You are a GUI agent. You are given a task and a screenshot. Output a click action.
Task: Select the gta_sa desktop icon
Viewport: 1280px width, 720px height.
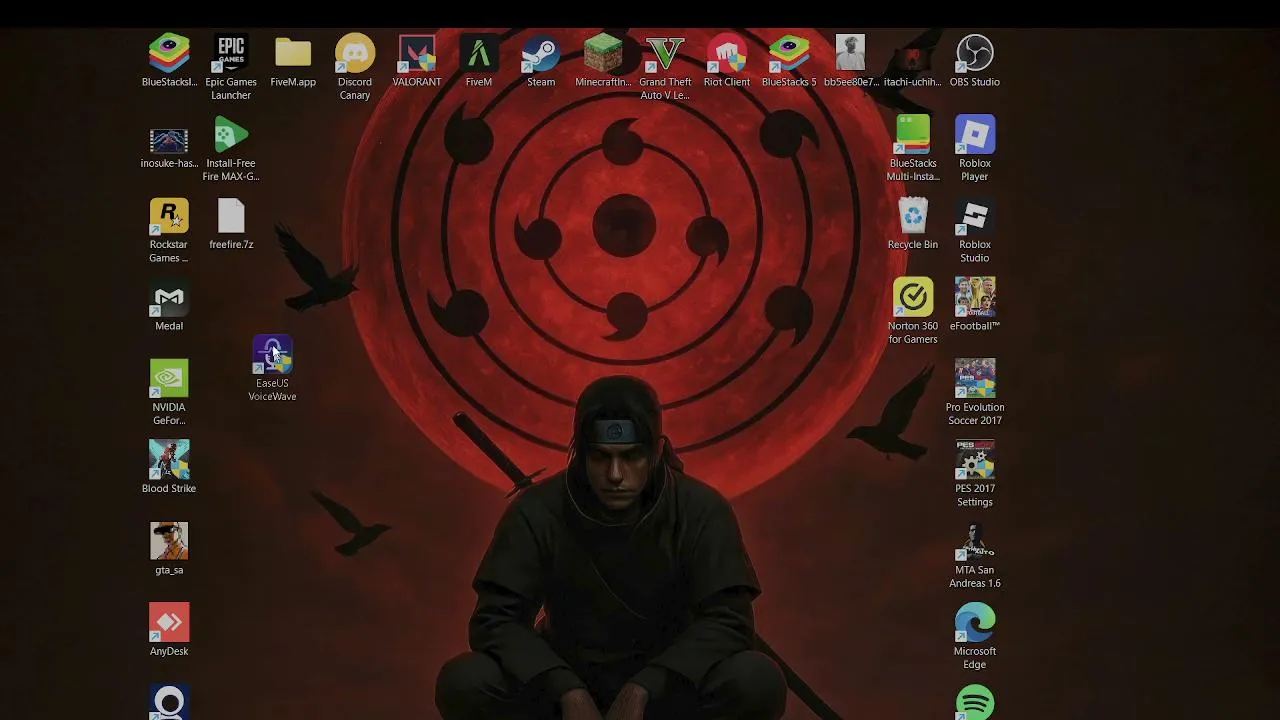tap(169, 542)
